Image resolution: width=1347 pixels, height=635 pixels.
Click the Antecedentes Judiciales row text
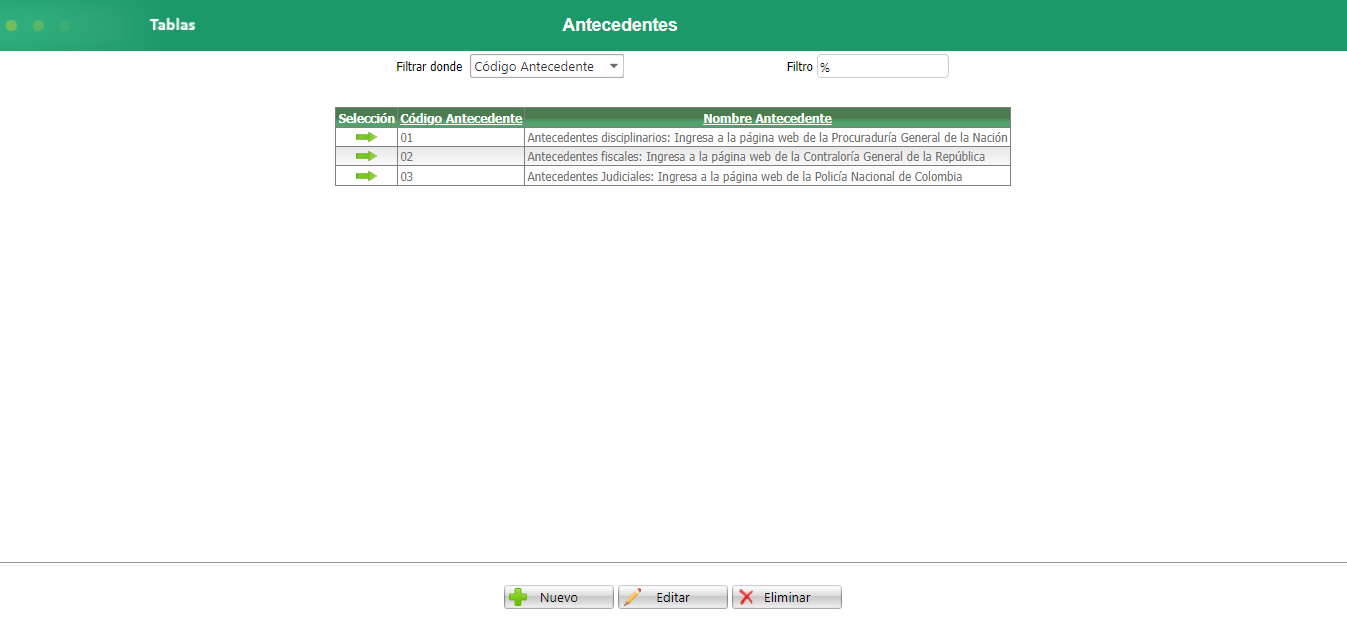point(744,176)
